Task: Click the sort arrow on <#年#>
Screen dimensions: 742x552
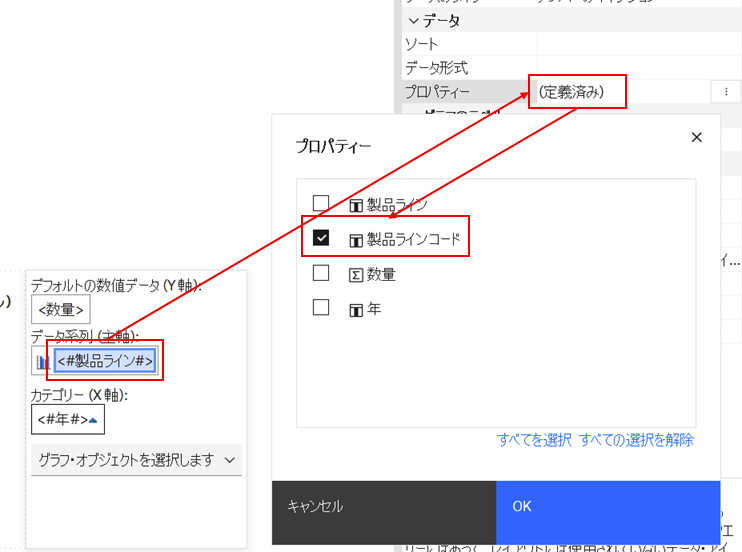Action: click(x=93, y=419)
